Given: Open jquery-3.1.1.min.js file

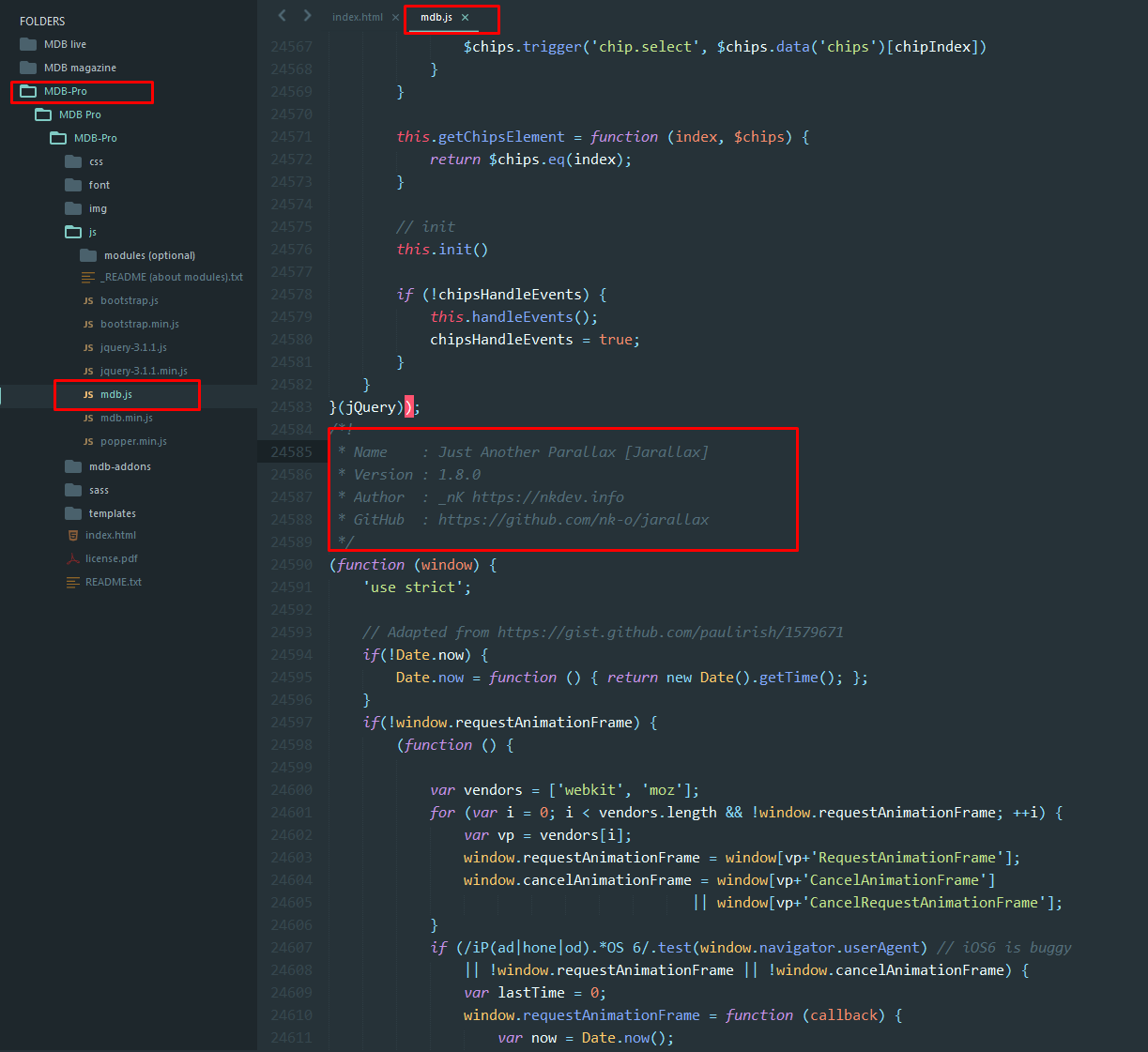Looking at the screenshot, I should click(144, 371).
